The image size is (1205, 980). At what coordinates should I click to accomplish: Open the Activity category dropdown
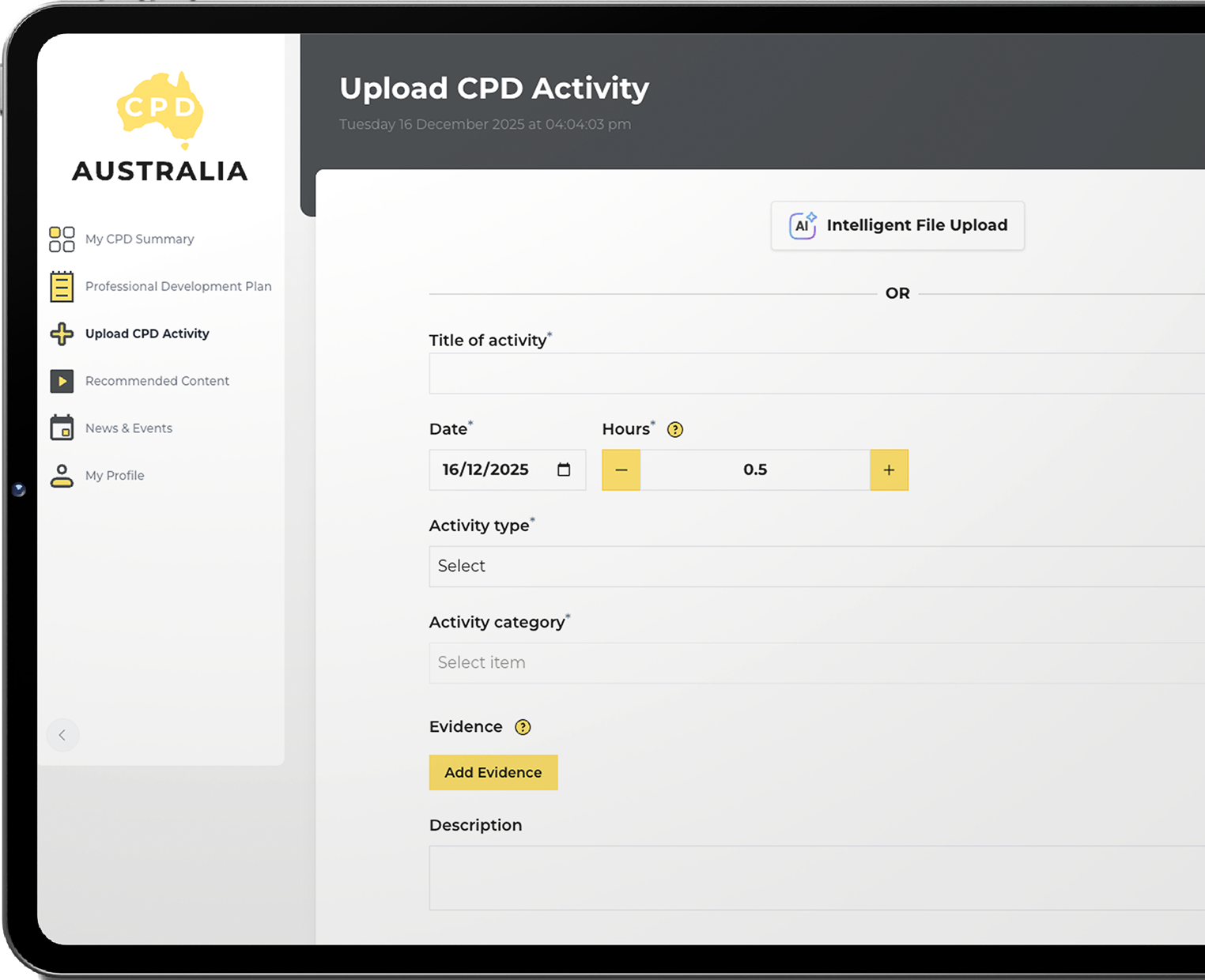click(814, 662)
